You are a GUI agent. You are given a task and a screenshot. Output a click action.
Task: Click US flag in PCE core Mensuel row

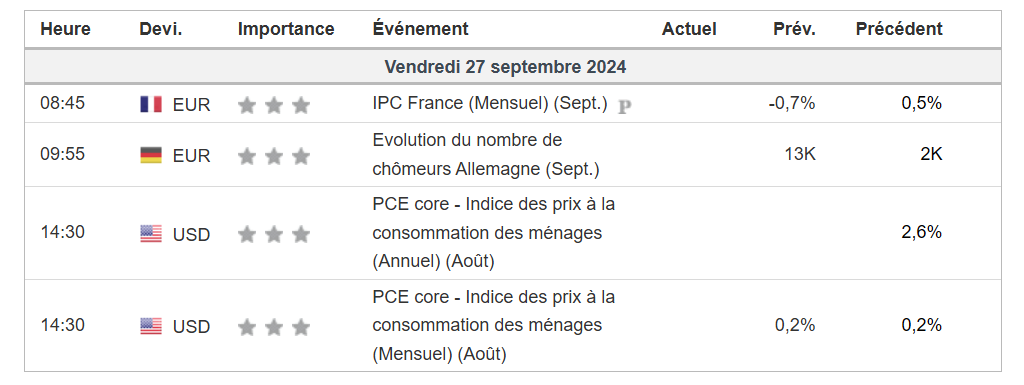tap(151, 326)
